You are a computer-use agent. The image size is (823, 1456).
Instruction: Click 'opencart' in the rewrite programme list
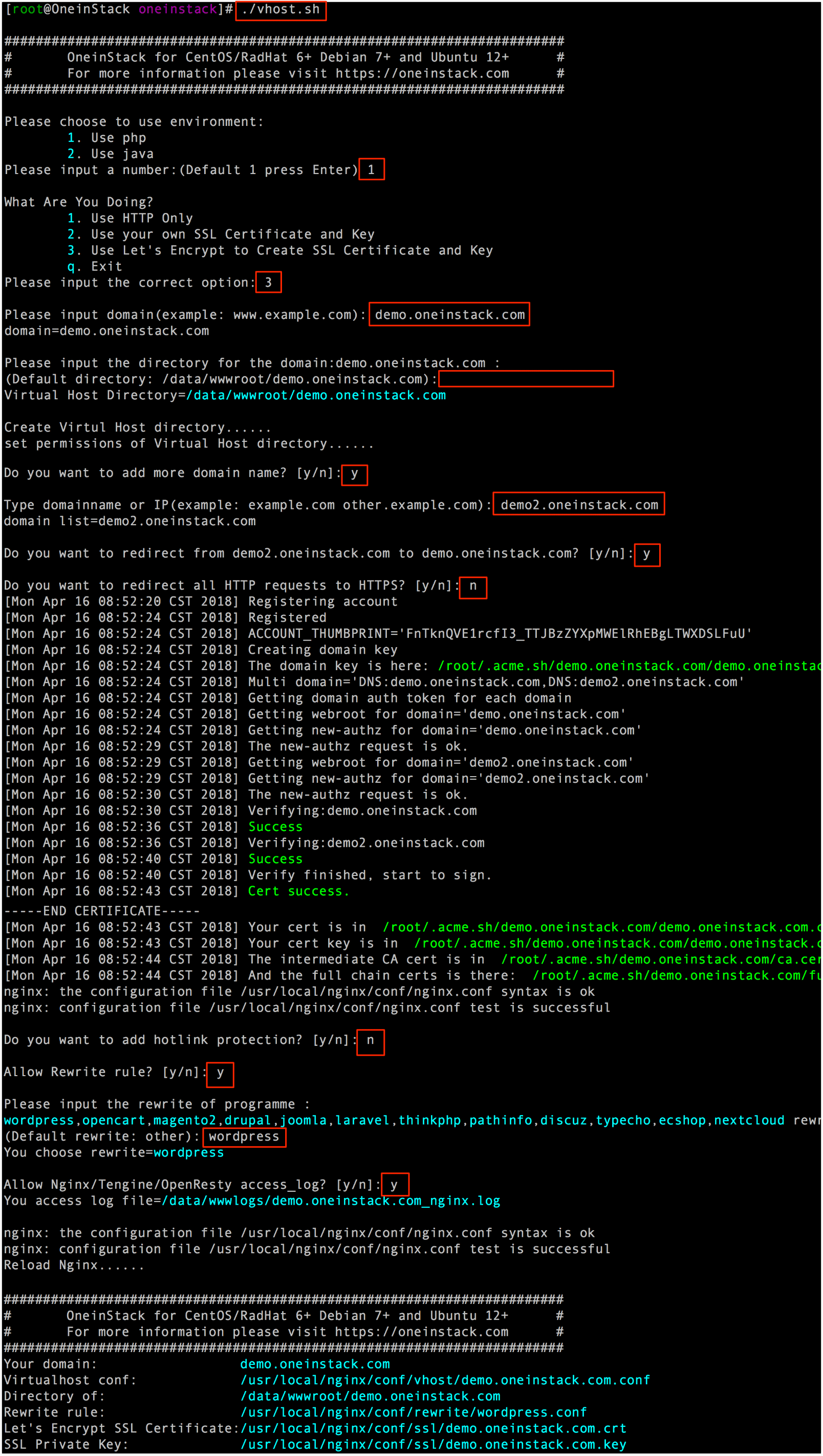[x=114, y=1120]
